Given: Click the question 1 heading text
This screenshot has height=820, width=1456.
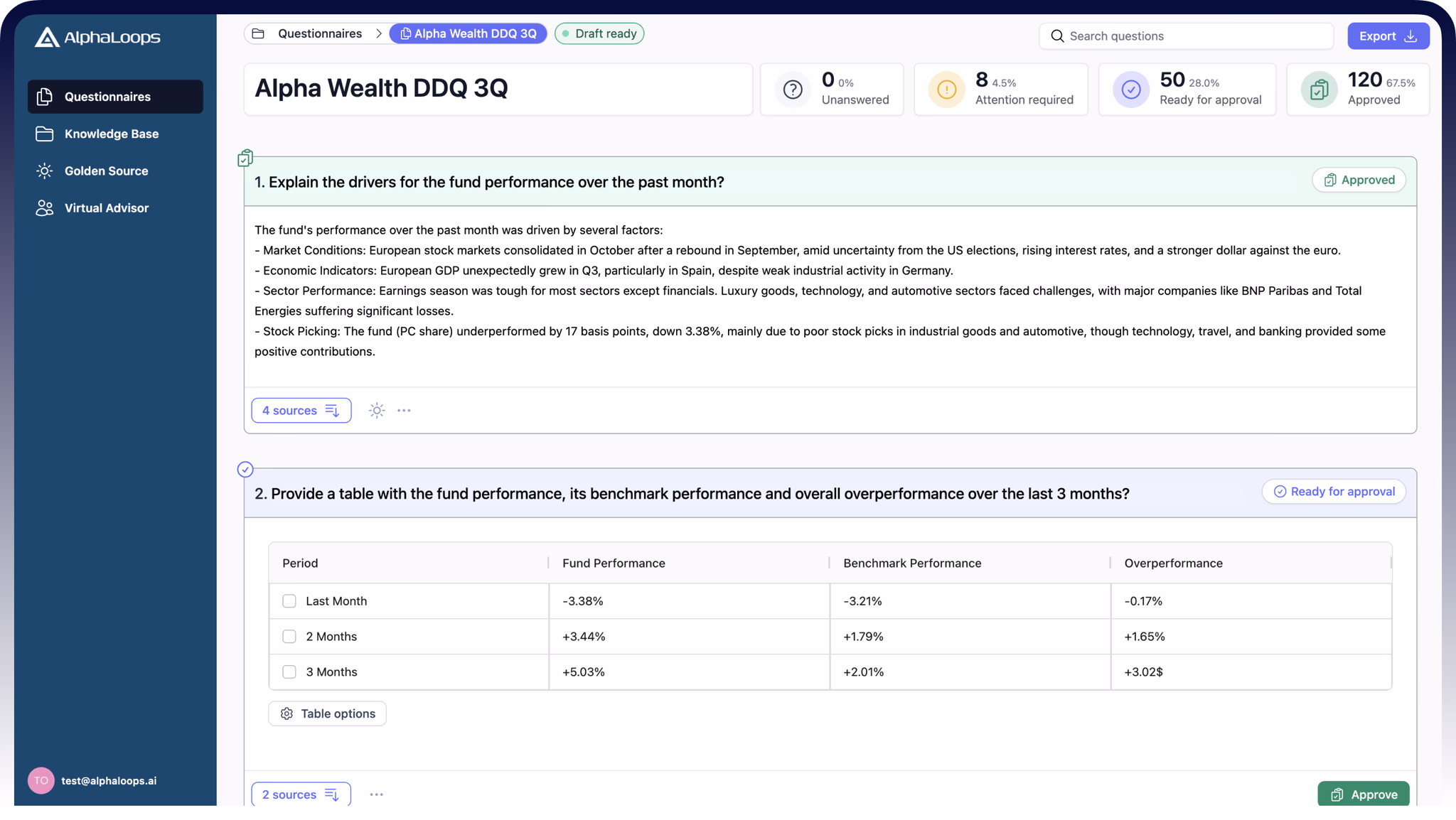Looking at the screenshot, I should pyautogui.click(x=489, y=182).
